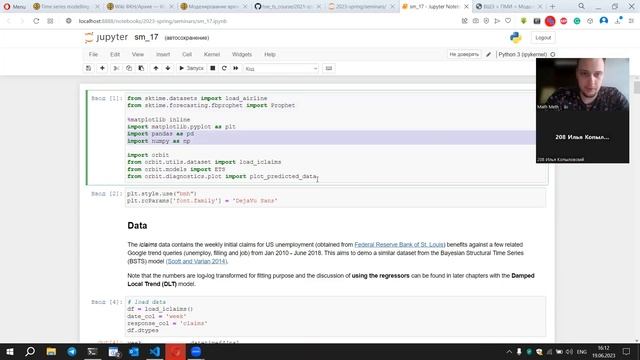
Task: Cut selected cells with the scissors icon
Action: point(116,68)
